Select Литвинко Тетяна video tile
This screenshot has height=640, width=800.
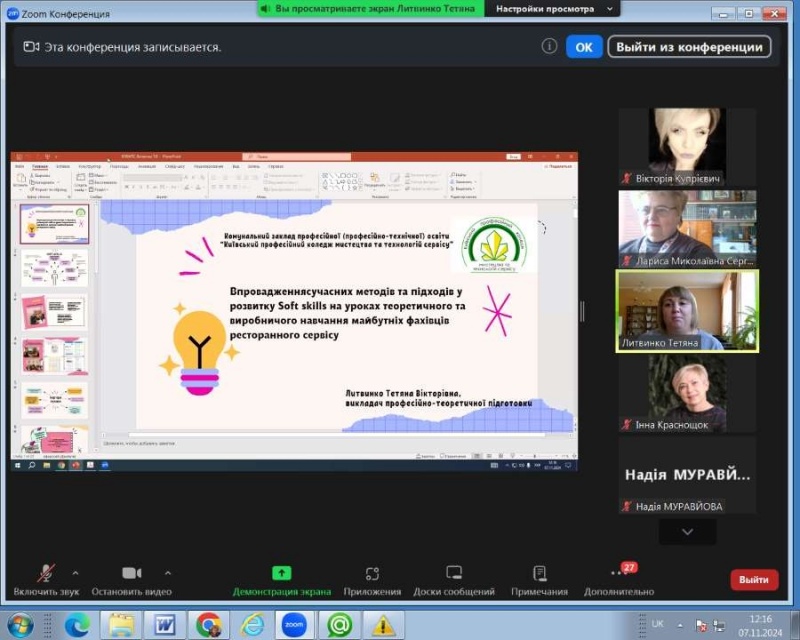[x=687, y=311]
